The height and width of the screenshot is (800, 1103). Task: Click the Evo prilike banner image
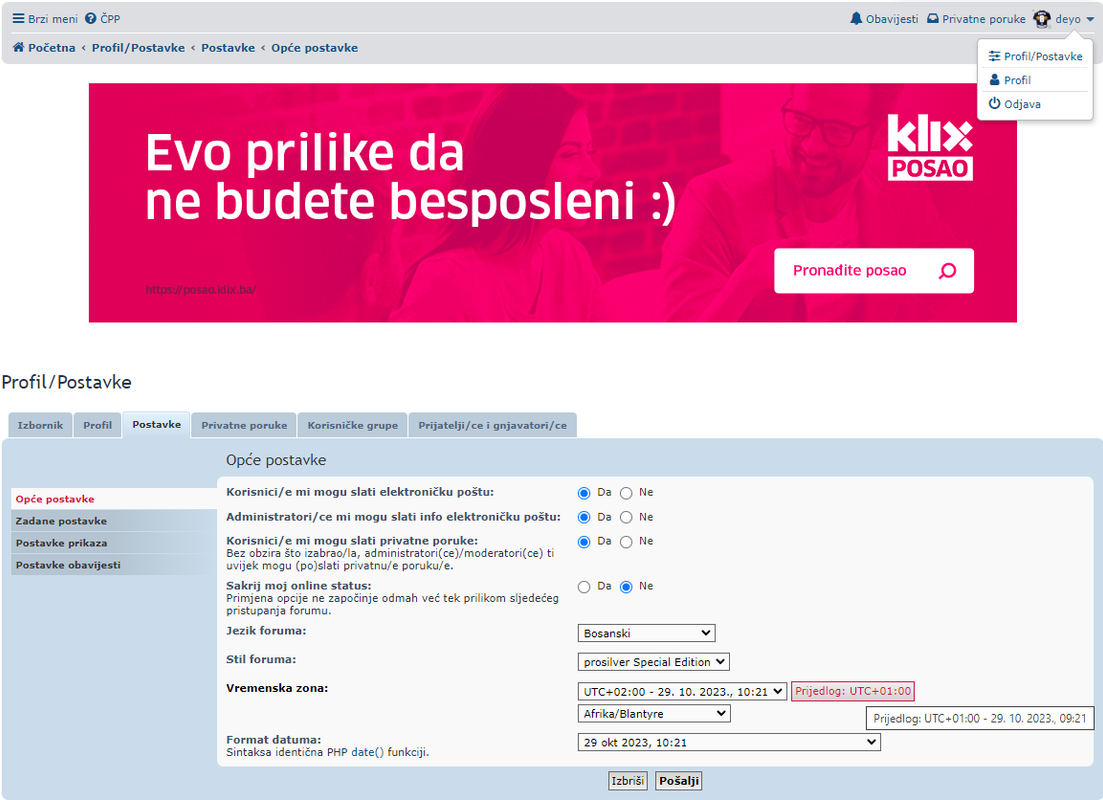pyautogui.click(x=552, y=203)
